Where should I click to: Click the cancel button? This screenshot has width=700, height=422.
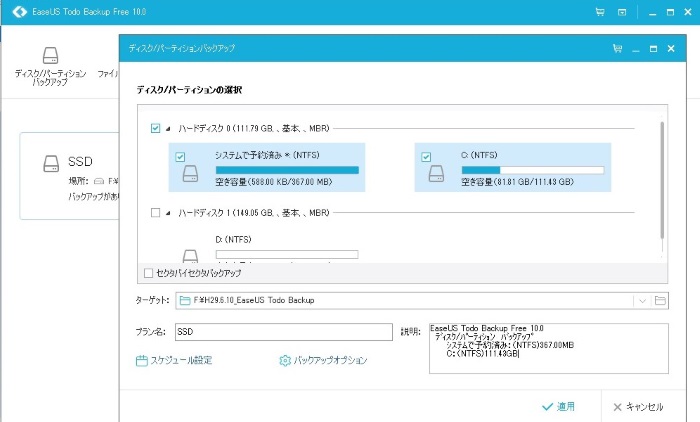pyautogui.click(x=638, y=407)
